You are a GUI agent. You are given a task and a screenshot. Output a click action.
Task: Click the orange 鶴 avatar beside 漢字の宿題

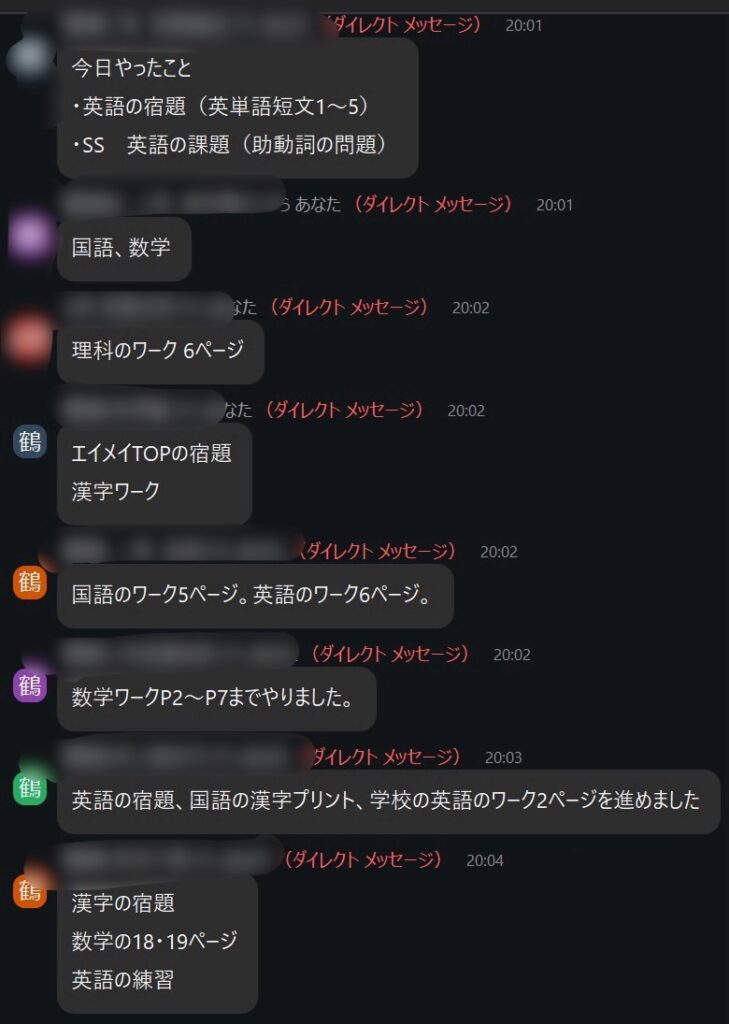(30, 891)
